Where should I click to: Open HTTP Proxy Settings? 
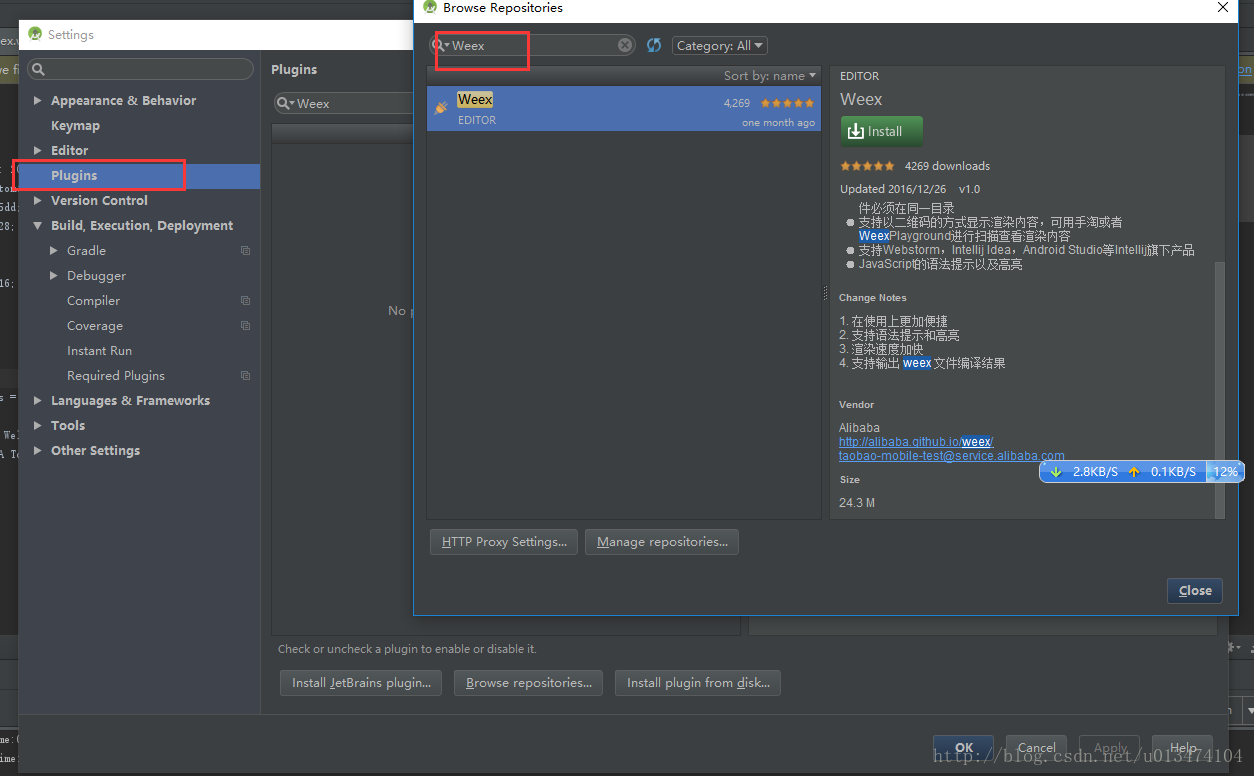[504, 542]
